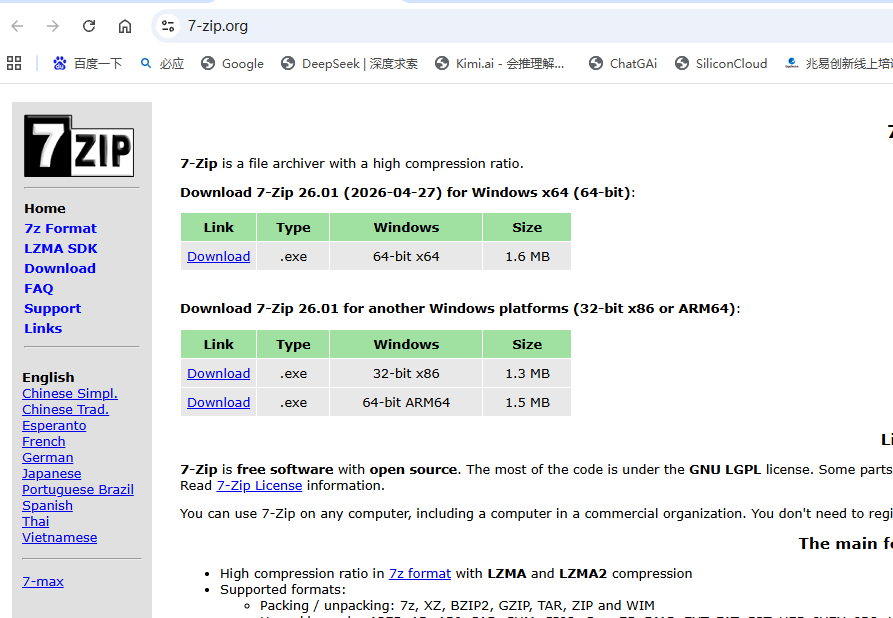Open the ChatGAi bookmark
Screen dimensions: 893x618
(623, 63)
